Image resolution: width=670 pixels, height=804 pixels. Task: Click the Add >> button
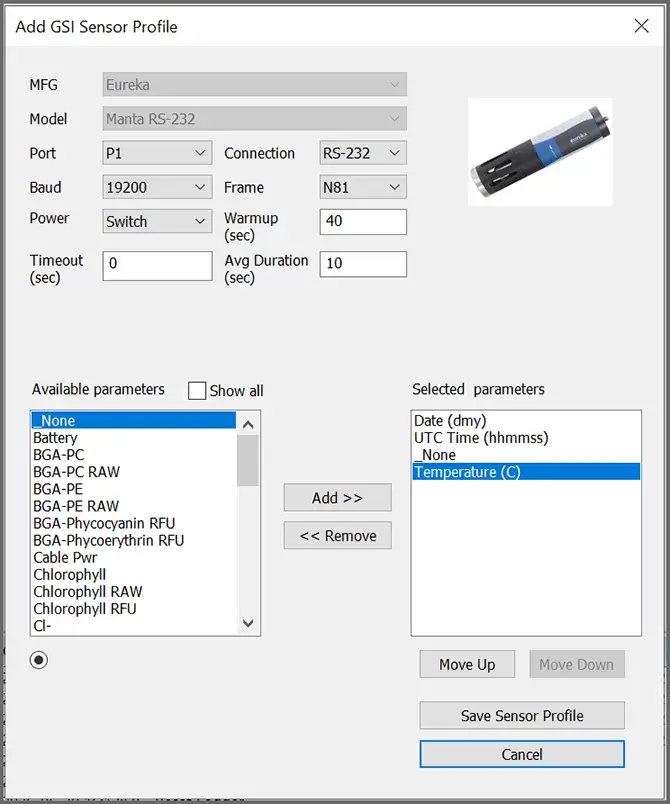coord(338,497)
